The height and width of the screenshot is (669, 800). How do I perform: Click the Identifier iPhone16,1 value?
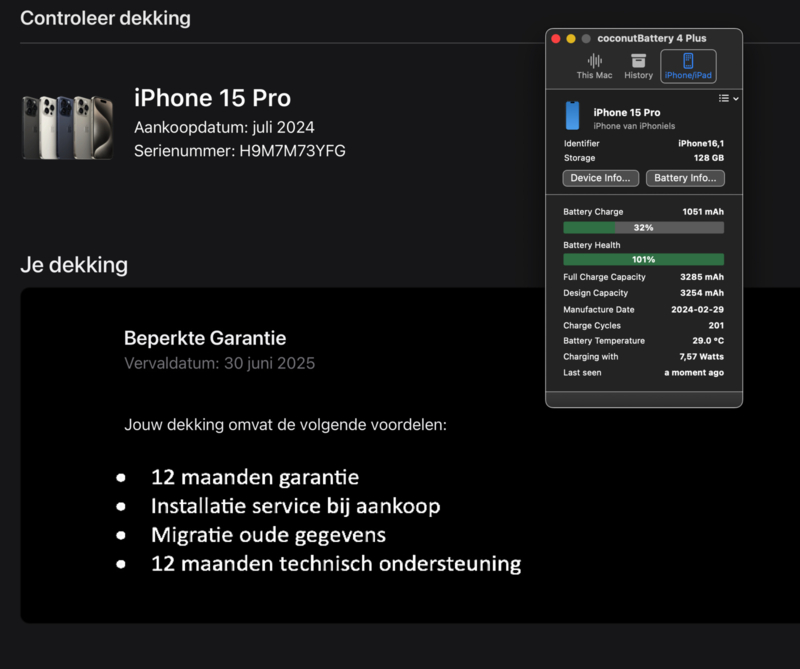[701, 143]
